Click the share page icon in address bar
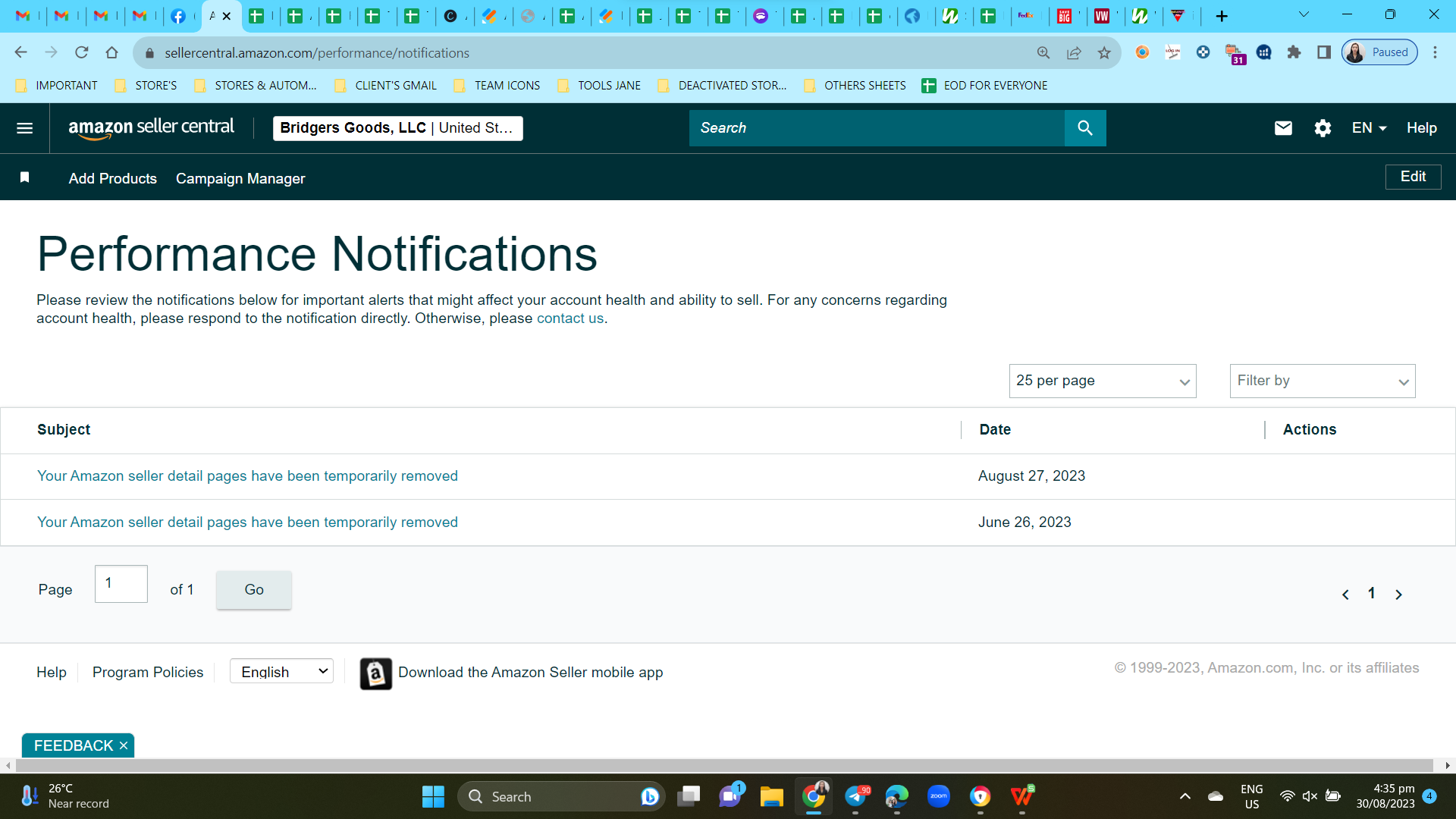1456x819 pixels. pyautogui.click(x=1074, y=52)
